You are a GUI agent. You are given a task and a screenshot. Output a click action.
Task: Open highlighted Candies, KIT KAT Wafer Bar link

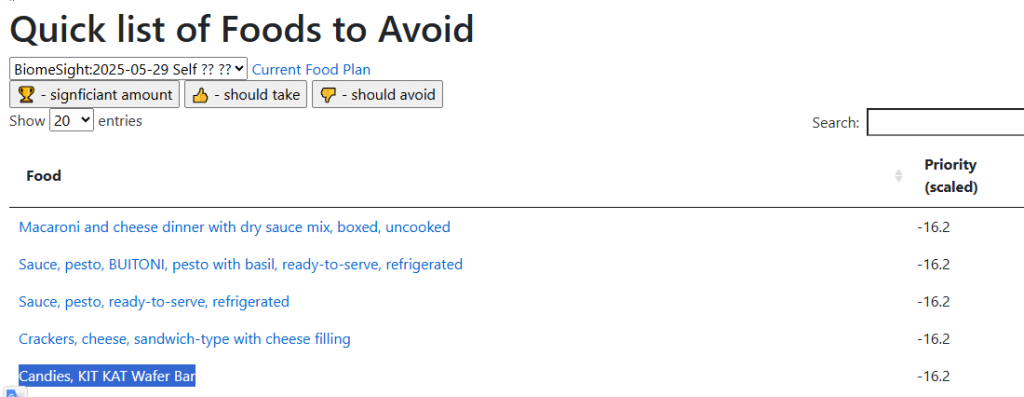coord(107,376)
